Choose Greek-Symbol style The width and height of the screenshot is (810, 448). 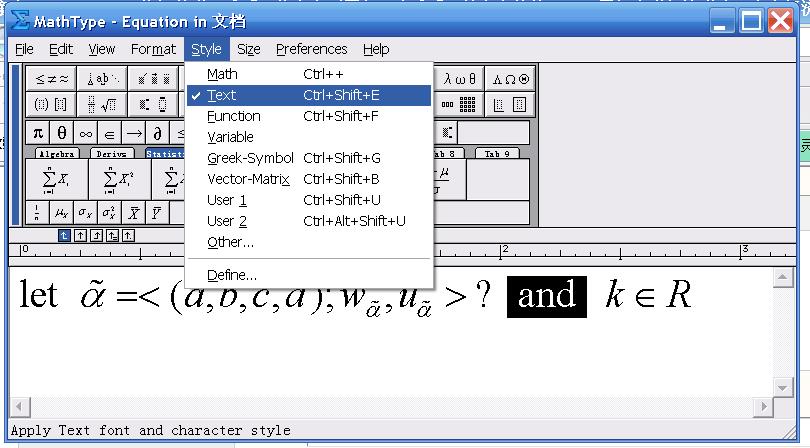309,158
